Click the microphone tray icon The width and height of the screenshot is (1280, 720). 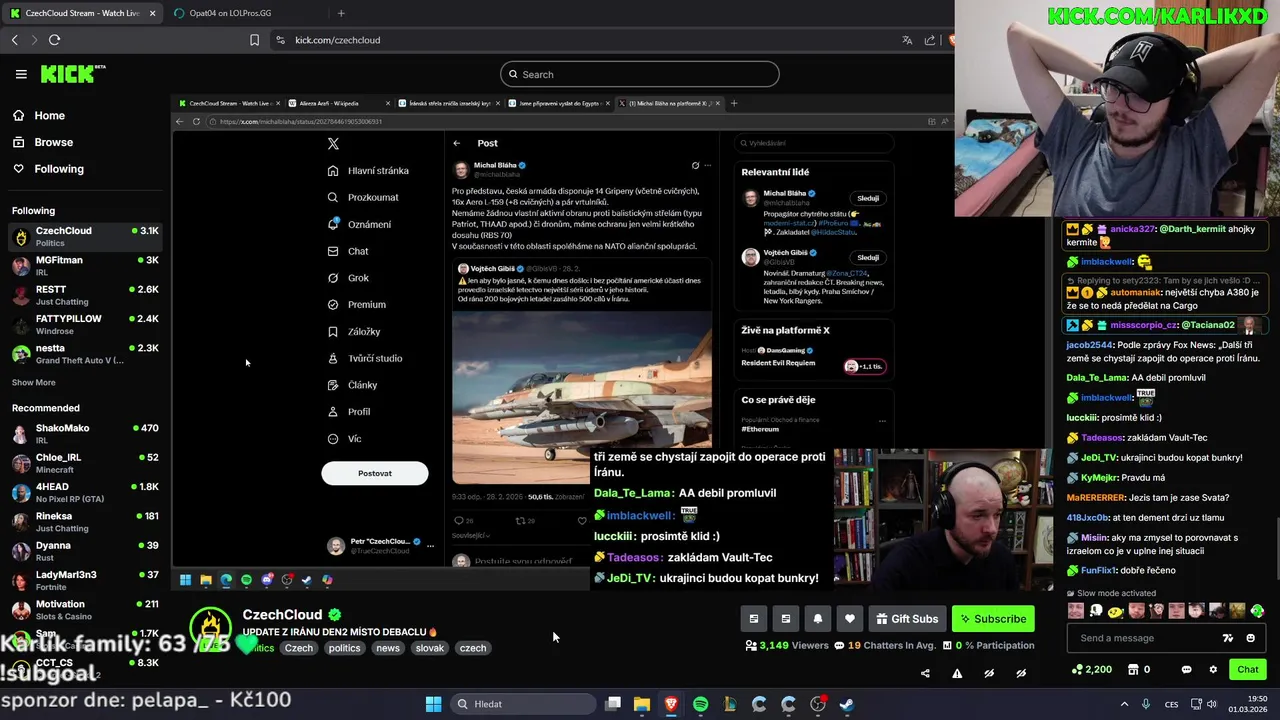(x=1146, y=704)
